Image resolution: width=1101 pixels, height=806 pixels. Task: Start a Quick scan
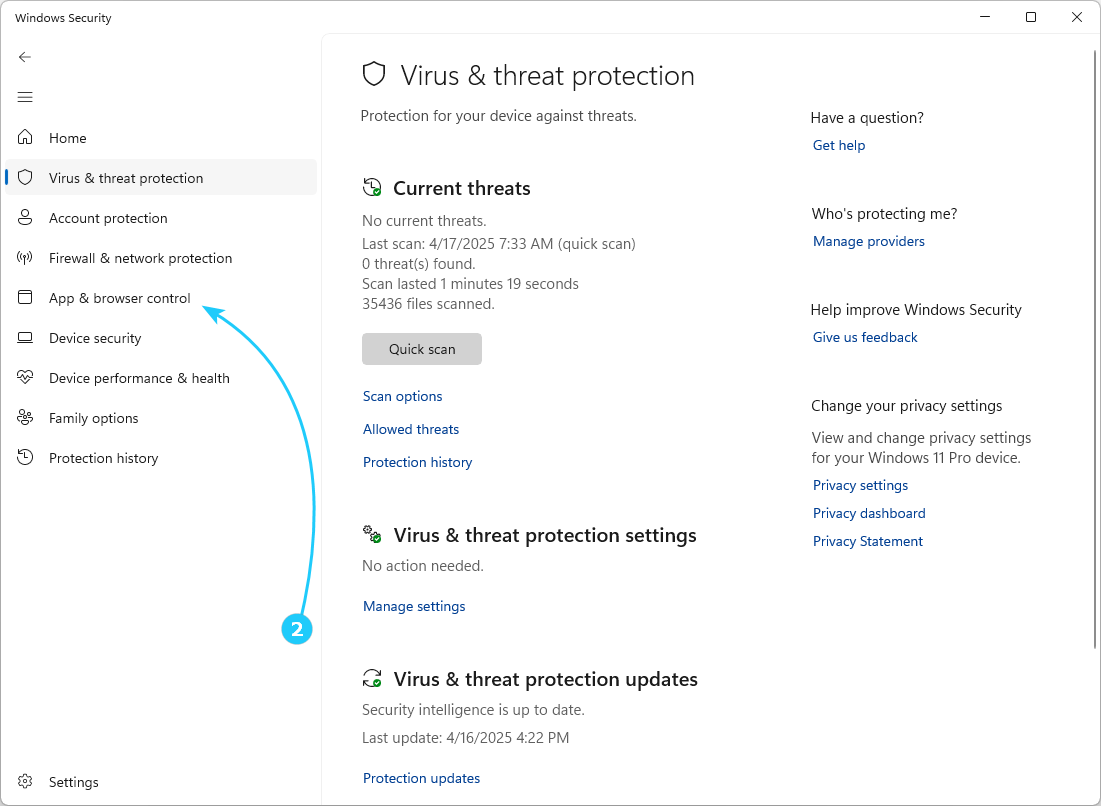[422, 349]
